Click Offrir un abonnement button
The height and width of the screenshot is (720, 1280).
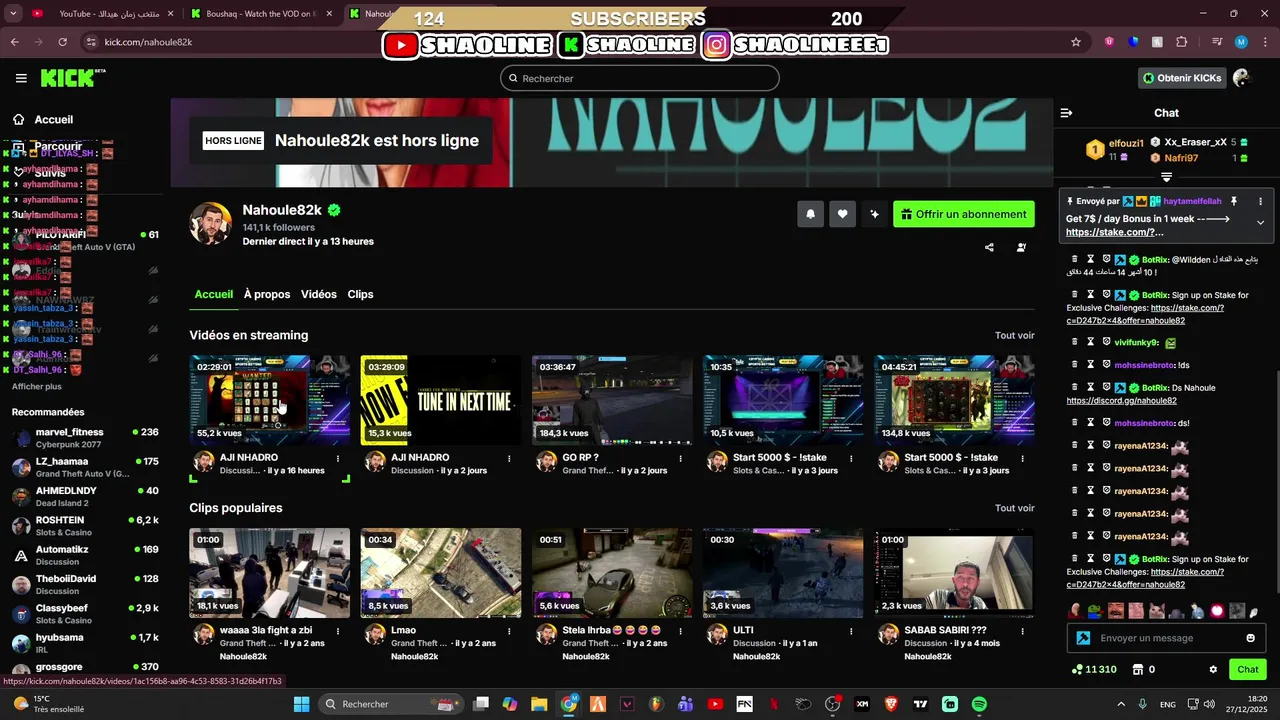pyautogui.click(x=963, y=214)
